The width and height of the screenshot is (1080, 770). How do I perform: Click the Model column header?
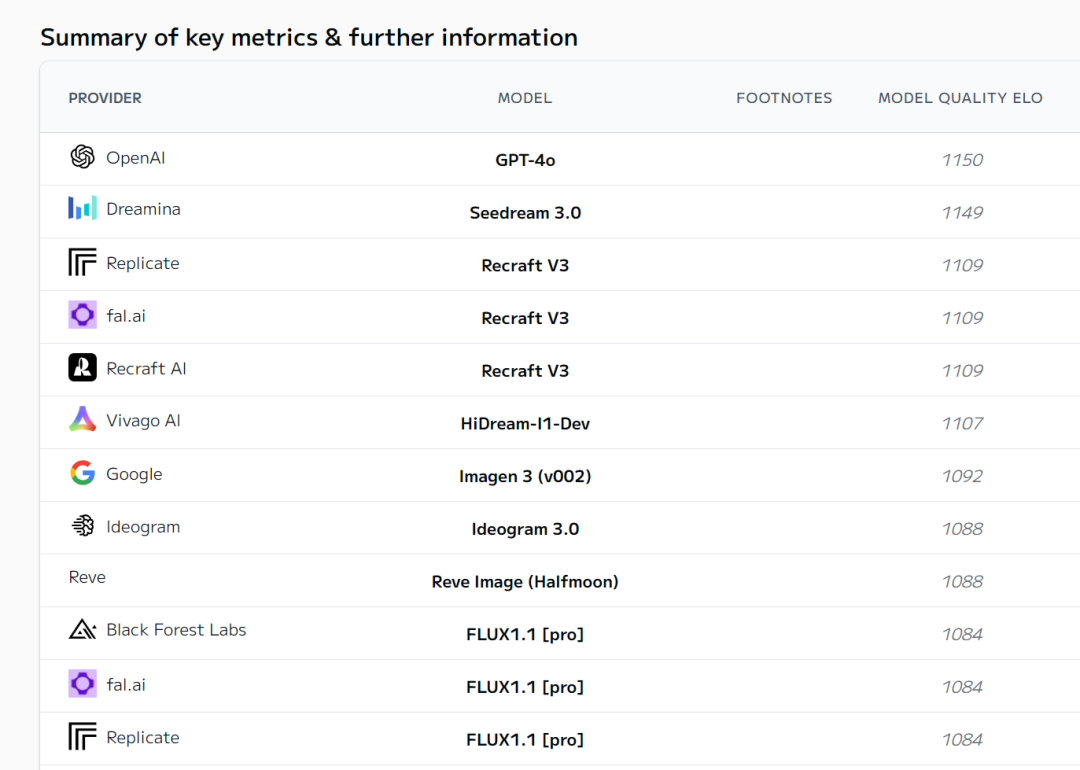tap(525, 98)
